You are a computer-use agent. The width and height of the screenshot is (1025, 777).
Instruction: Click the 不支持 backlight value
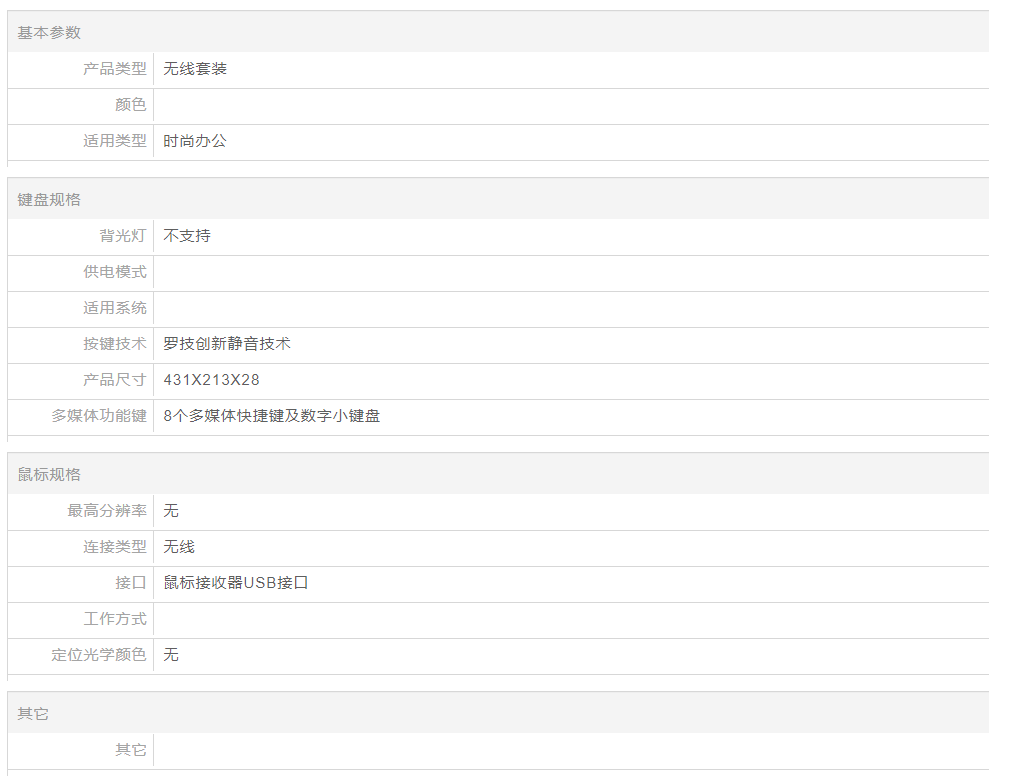coord(187,236)
